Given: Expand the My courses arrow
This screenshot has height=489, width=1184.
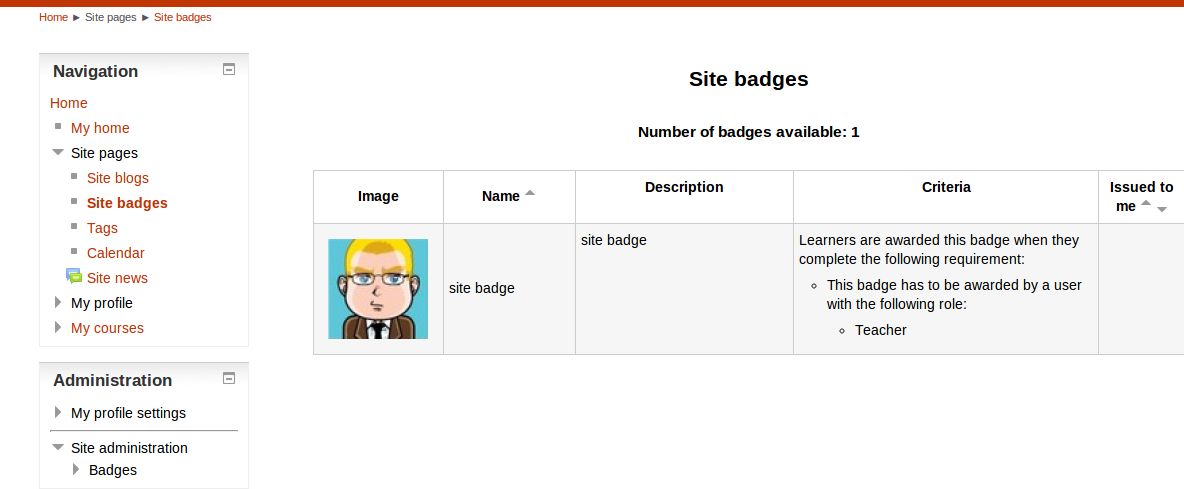Looking at the screenshot, I should 58,328.
